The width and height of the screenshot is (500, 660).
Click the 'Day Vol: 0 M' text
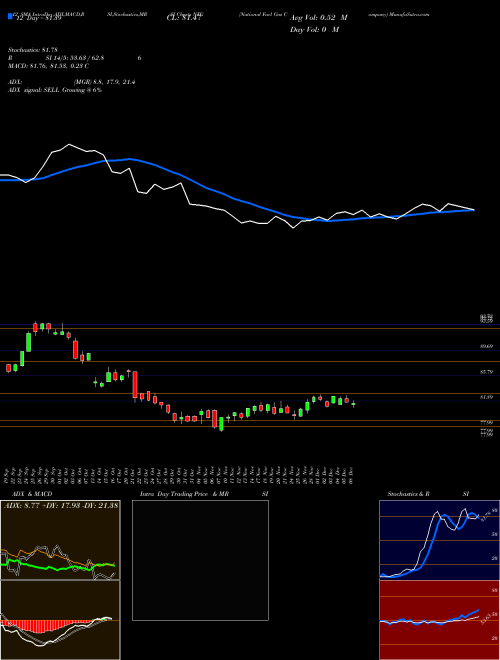tap(314, 30)
